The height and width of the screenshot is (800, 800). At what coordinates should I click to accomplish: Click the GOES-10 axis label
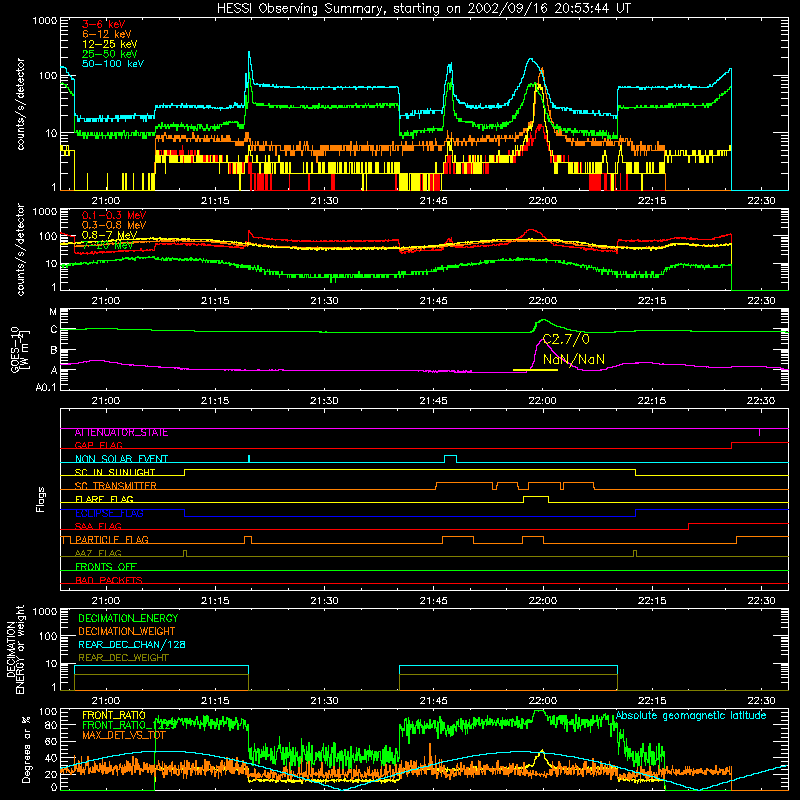click(x=19, y=349)
